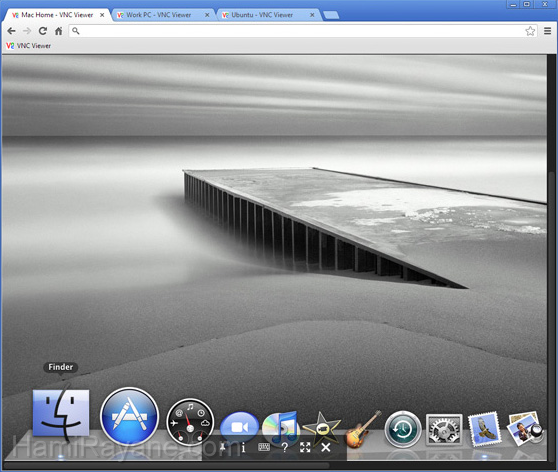Switch to the Mac Home tab
This screenshot has height=472, width=558.
click(57, 15)
